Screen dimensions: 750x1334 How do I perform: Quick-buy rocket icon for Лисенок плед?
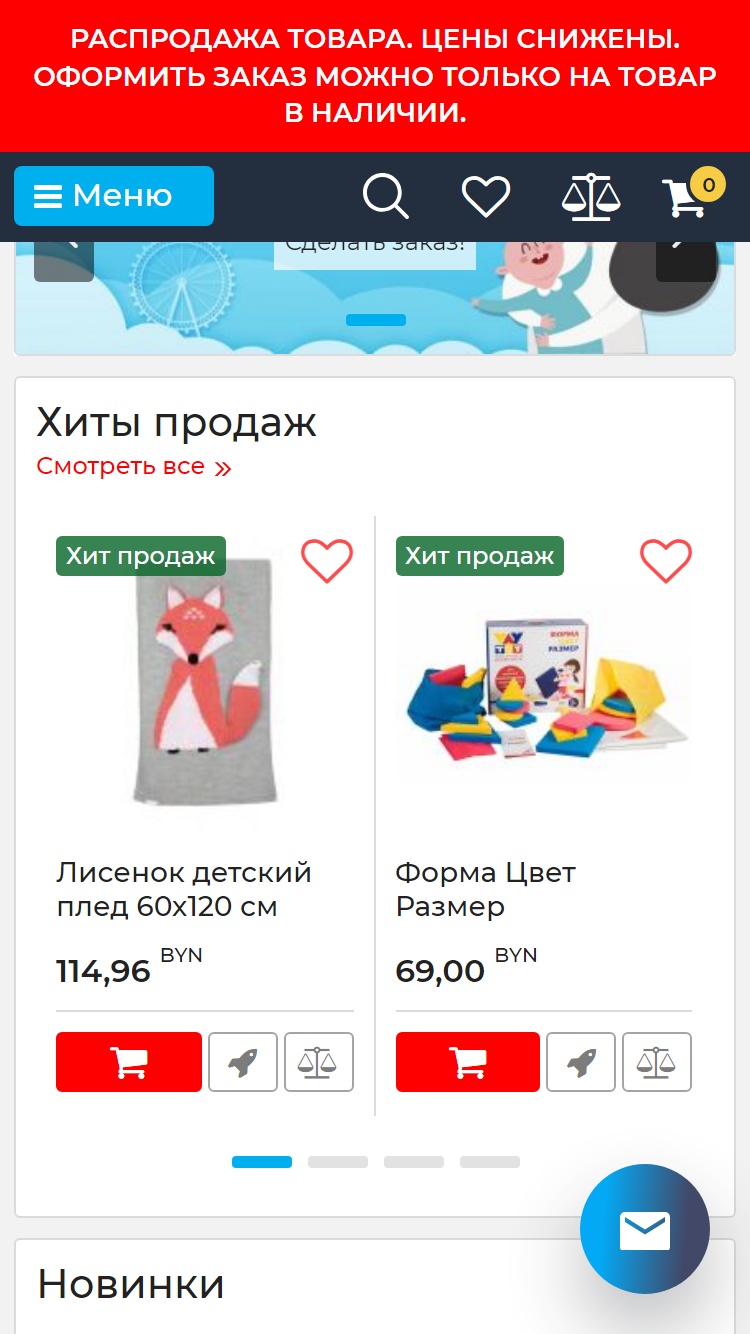(243, 1062)
